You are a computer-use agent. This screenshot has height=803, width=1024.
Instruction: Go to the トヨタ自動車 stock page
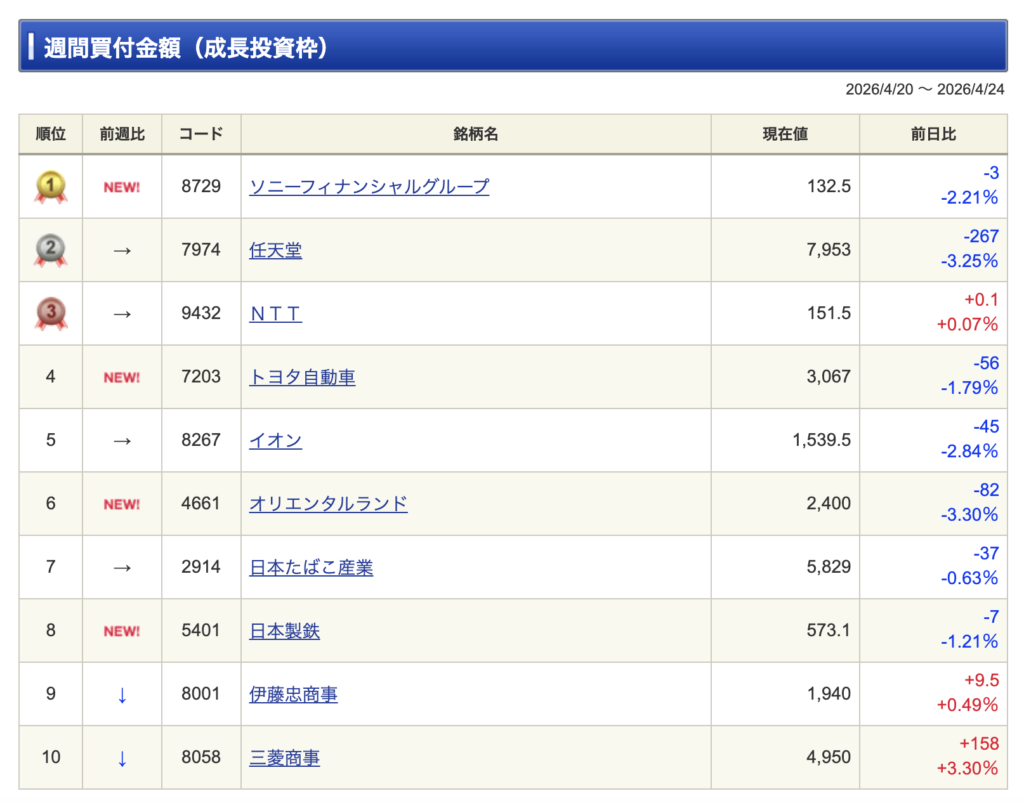click(302, 377)
